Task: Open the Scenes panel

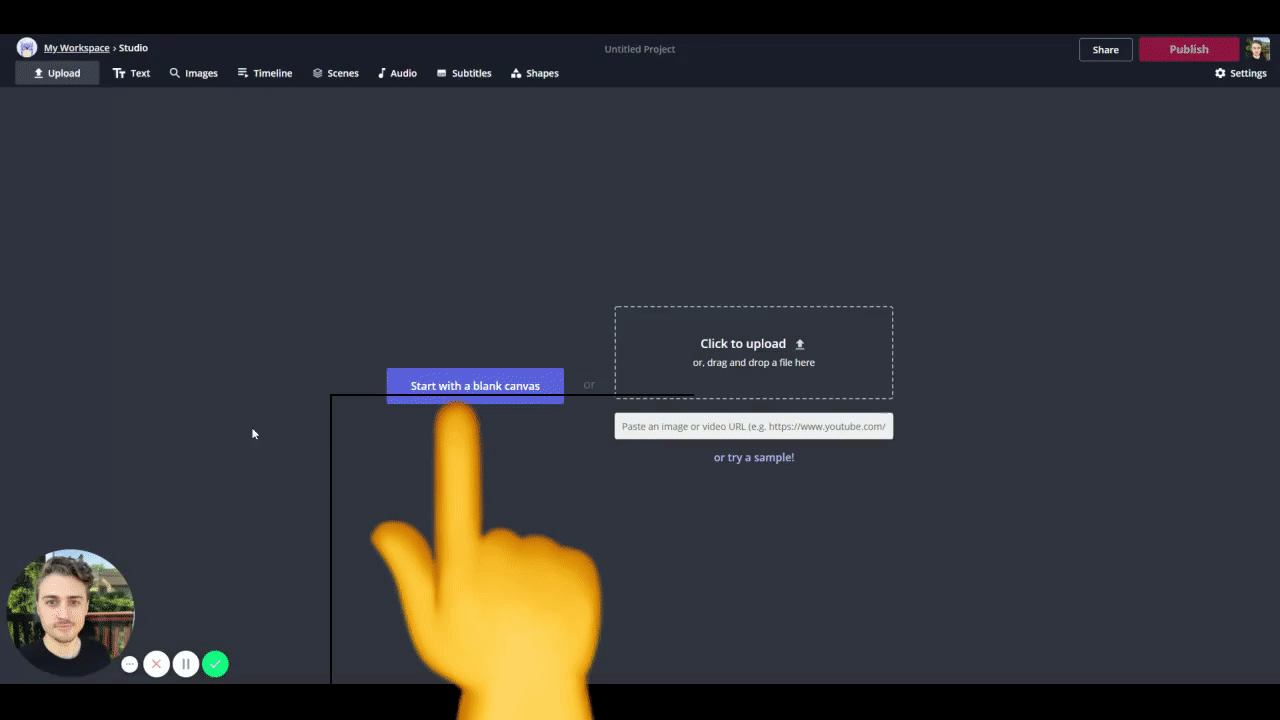Action: click(x=335, y=73)
